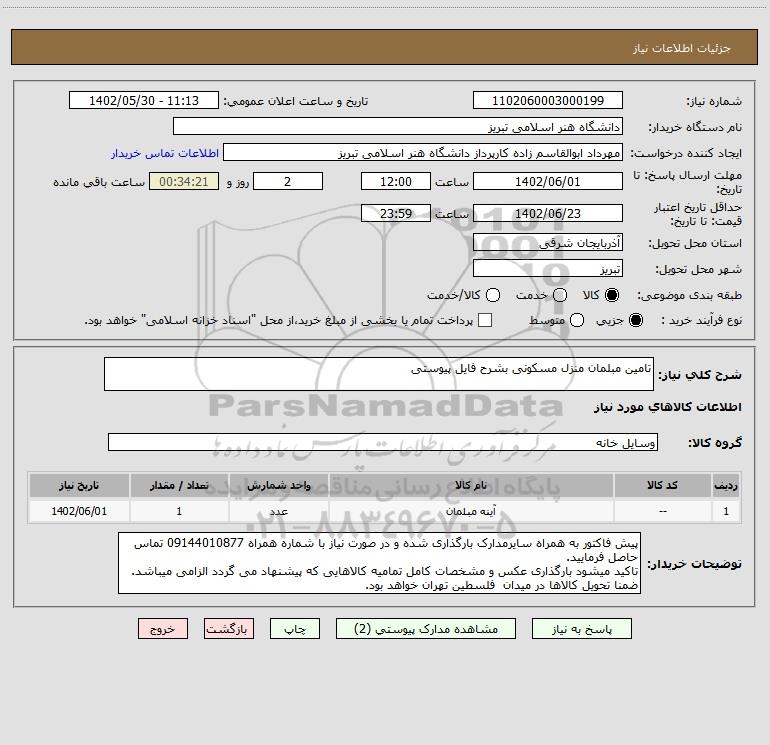Click the days remaining field showing 2
Viewport: 770px width, 745px height.
[288, 181]
